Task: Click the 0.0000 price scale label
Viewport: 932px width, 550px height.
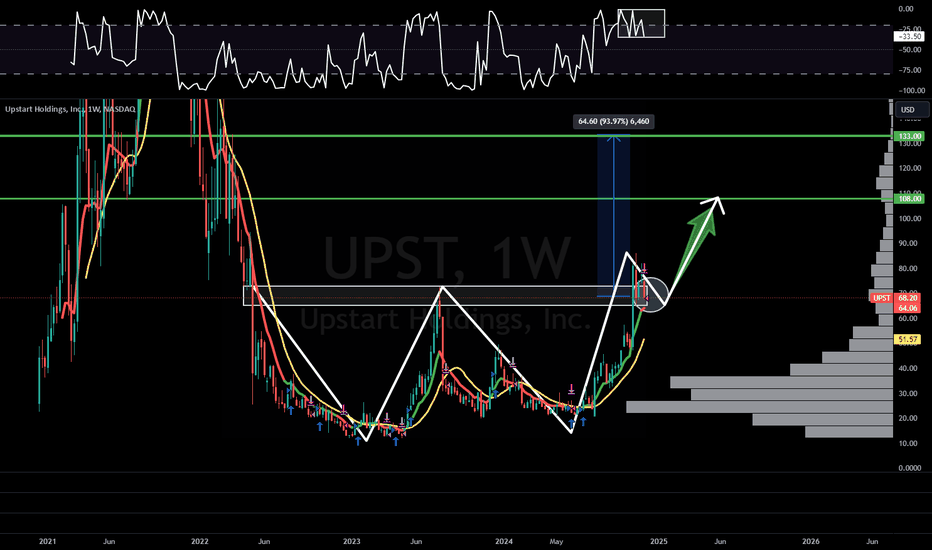Action: (x=909, y=468)
